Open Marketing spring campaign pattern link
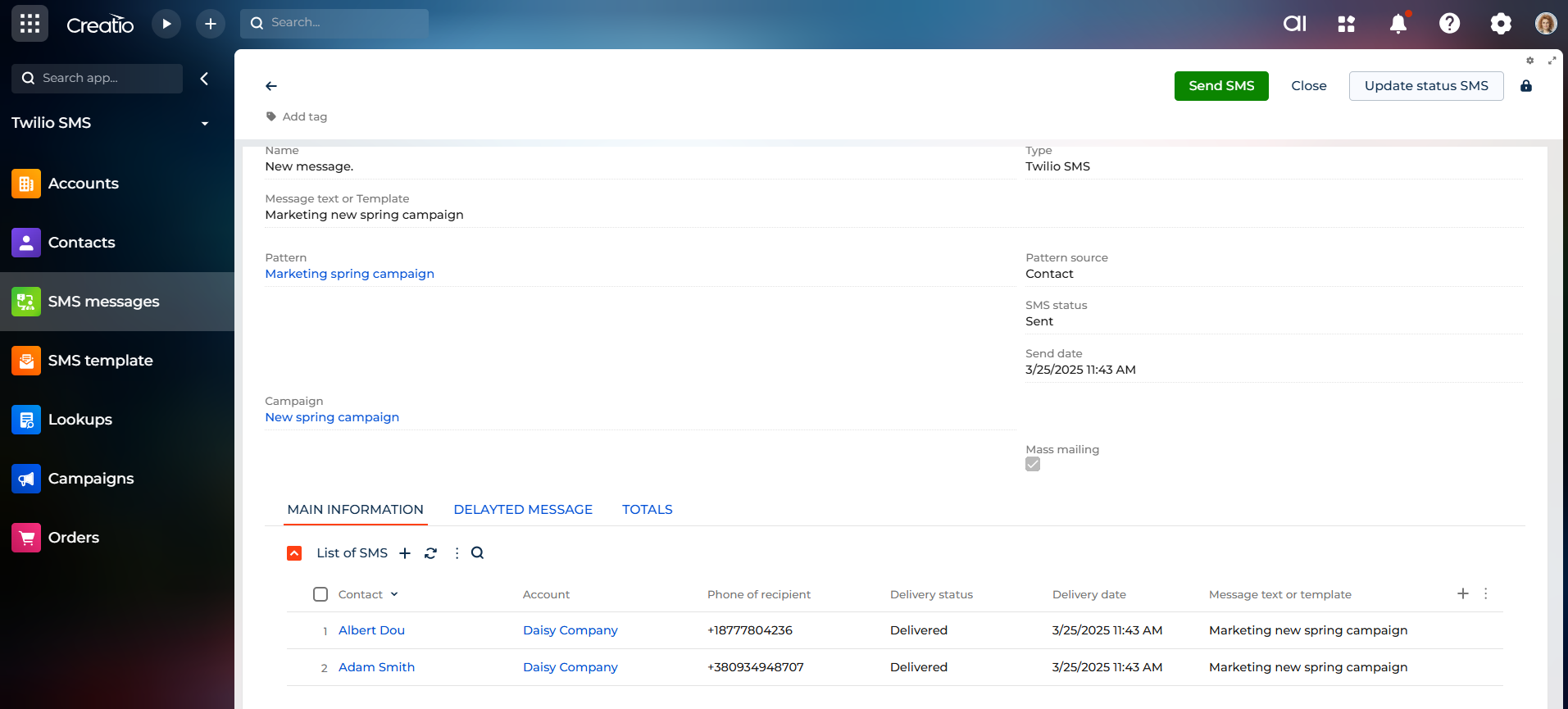The image size is (1568, 709). click(350, 274)
